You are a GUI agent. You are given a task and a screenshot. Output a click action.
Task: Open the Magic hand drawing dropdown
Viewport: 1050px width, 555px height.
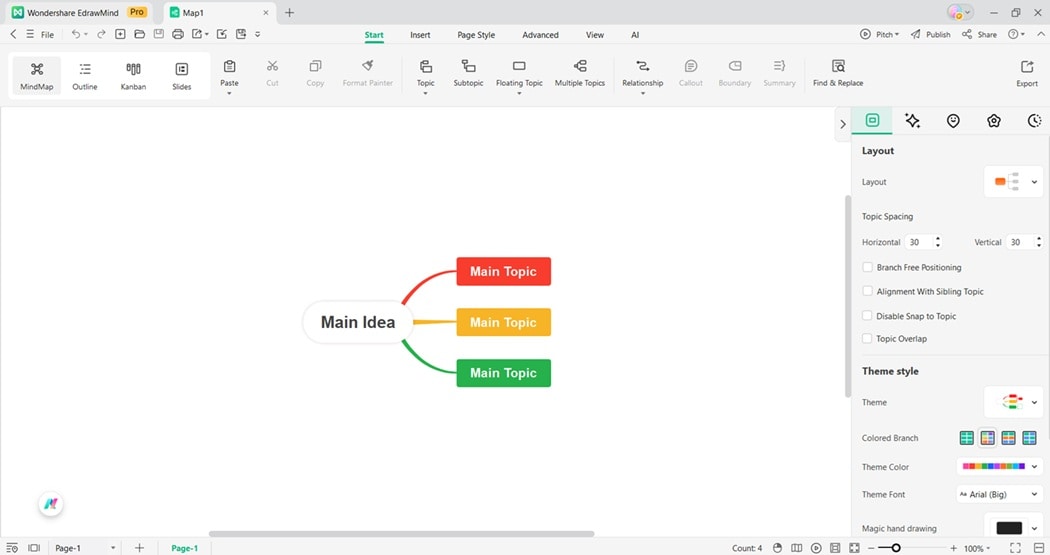pos(1013,528)
